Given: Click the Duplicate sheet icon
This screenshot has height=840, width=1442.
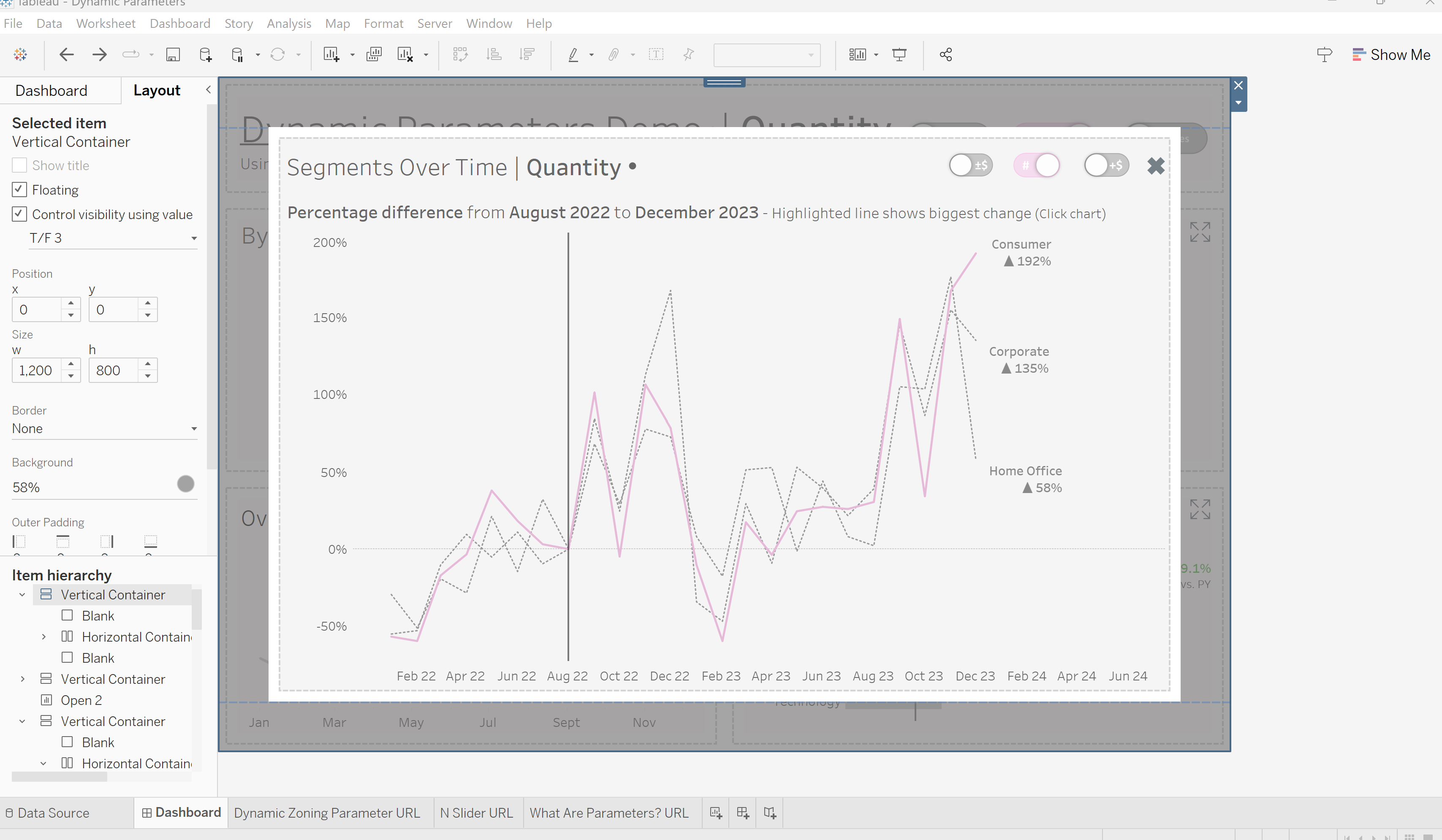Looking at the screenshot, I should click(374, 54).
